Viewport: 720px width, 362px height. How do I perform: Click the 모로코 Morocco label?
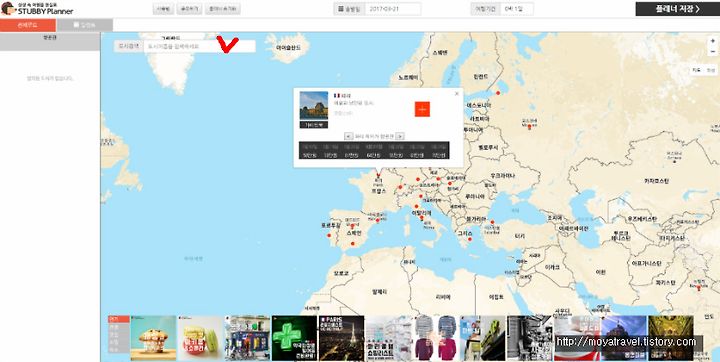(341, 273)
